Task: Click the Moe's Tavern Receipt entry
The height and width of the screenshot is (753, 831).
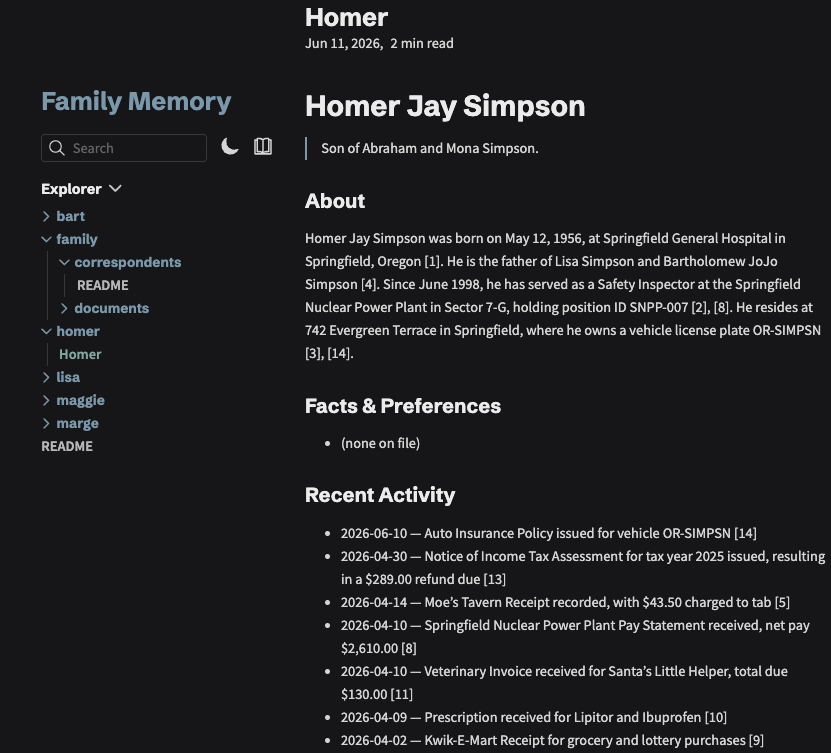Action: tap(565, 603)
